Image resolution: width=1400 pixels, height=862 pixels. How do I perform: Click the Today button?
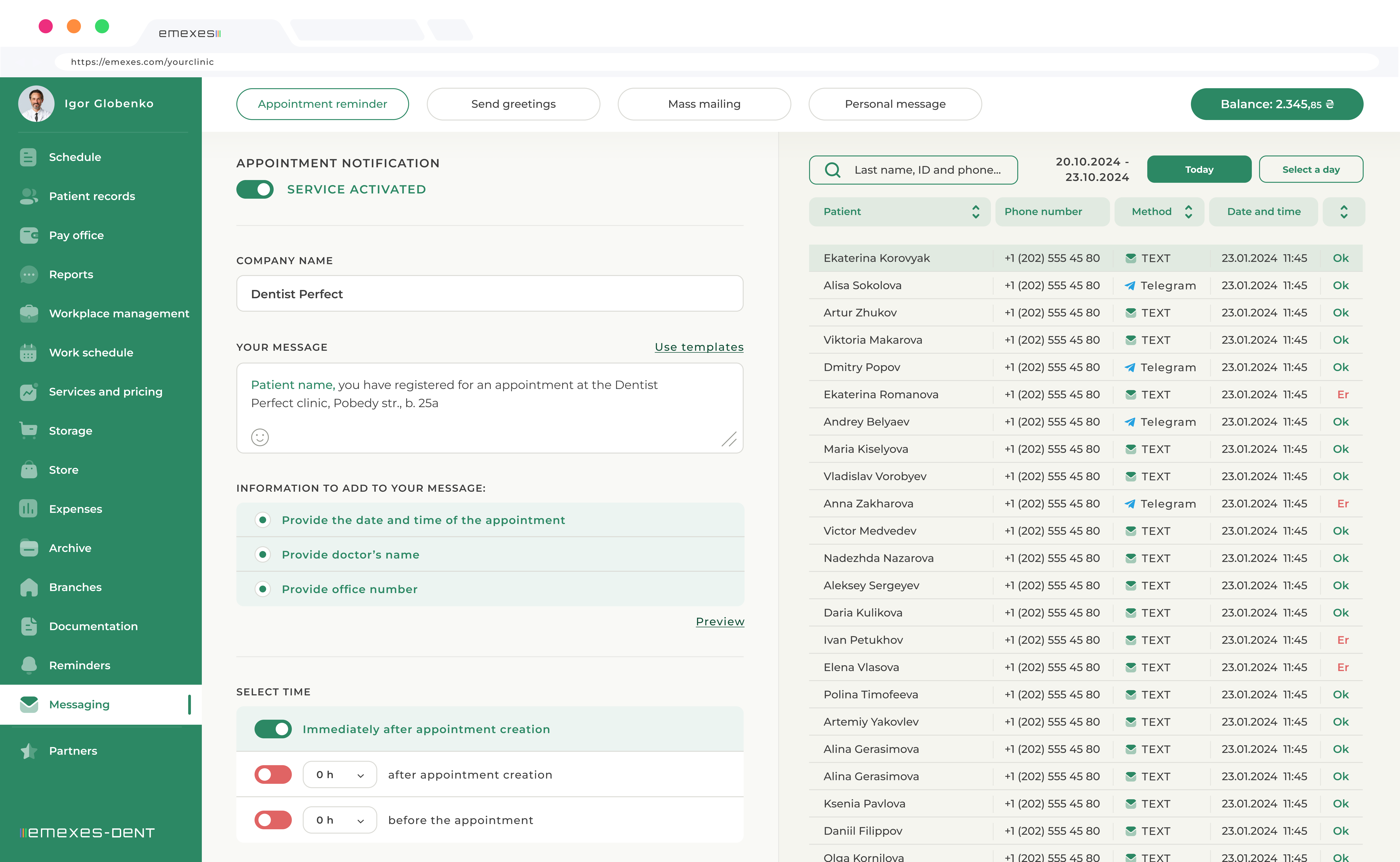tap(1199, 169)
